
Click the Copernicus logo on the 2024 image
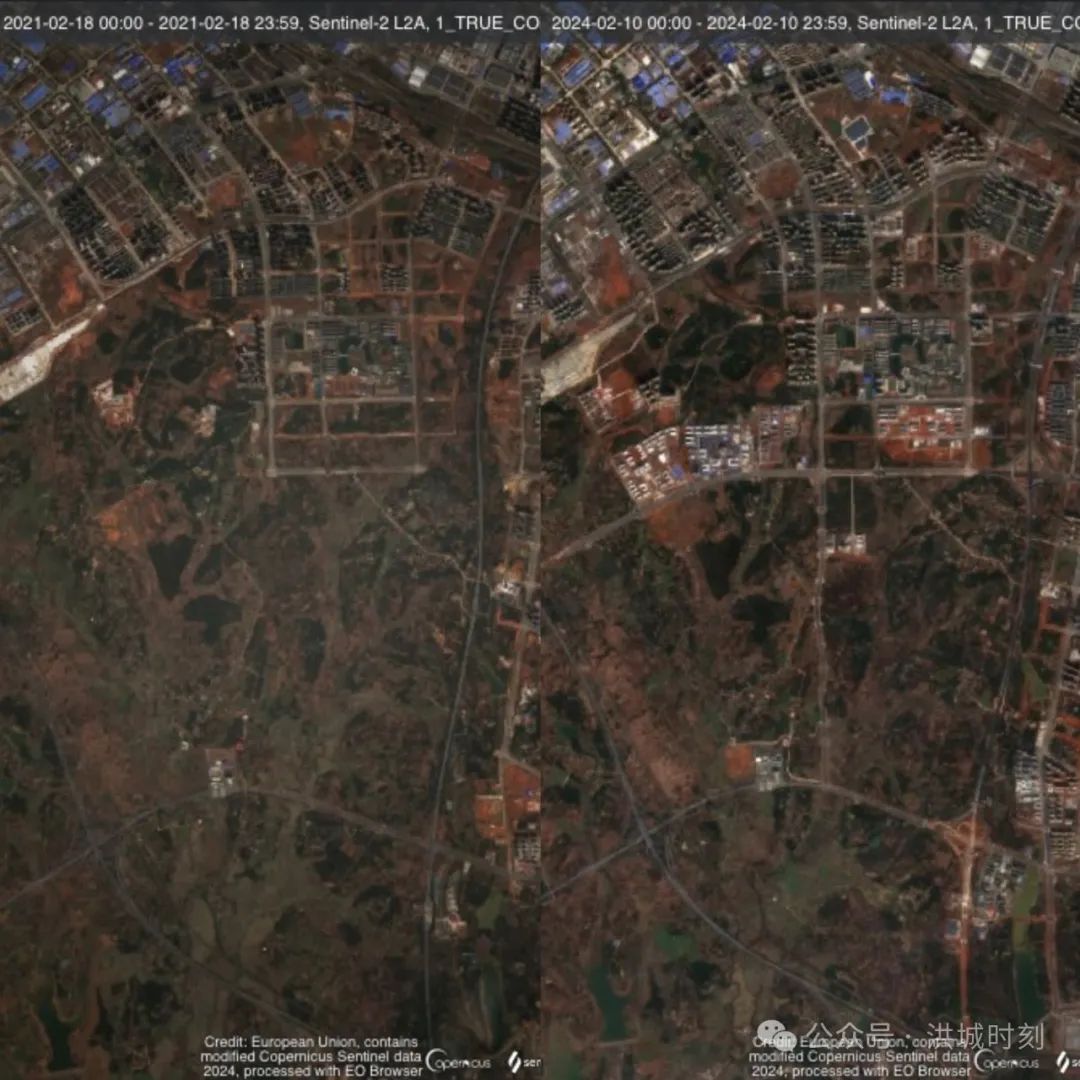tap(1006, 1061)
